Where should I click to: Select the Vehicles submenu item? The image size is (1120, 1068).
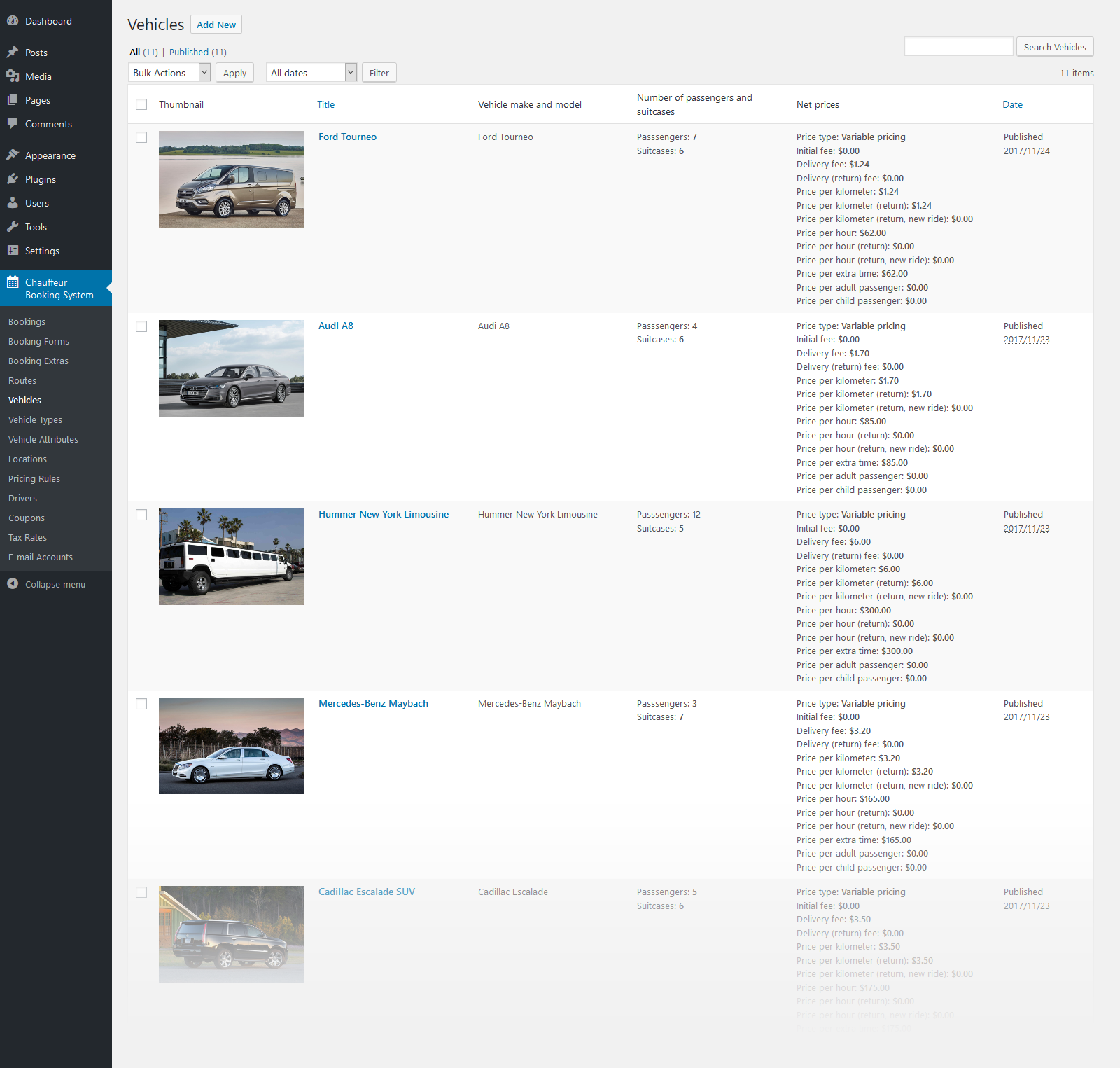(x=25, y=401)
